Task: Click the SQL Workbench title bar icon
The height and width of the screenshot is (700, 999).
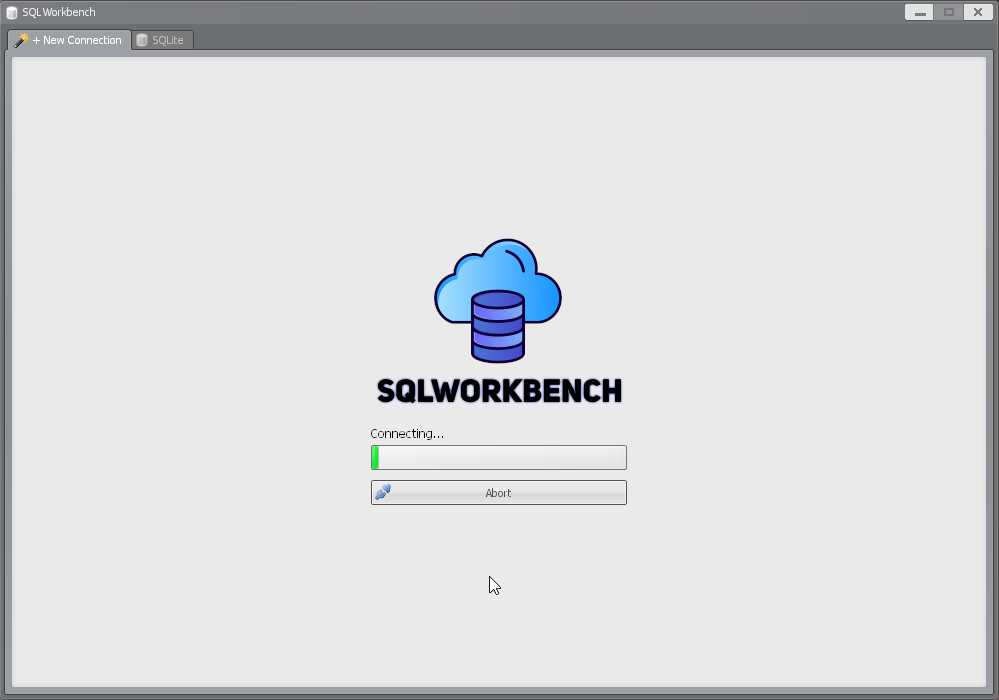Action: (x=11, y=13)
